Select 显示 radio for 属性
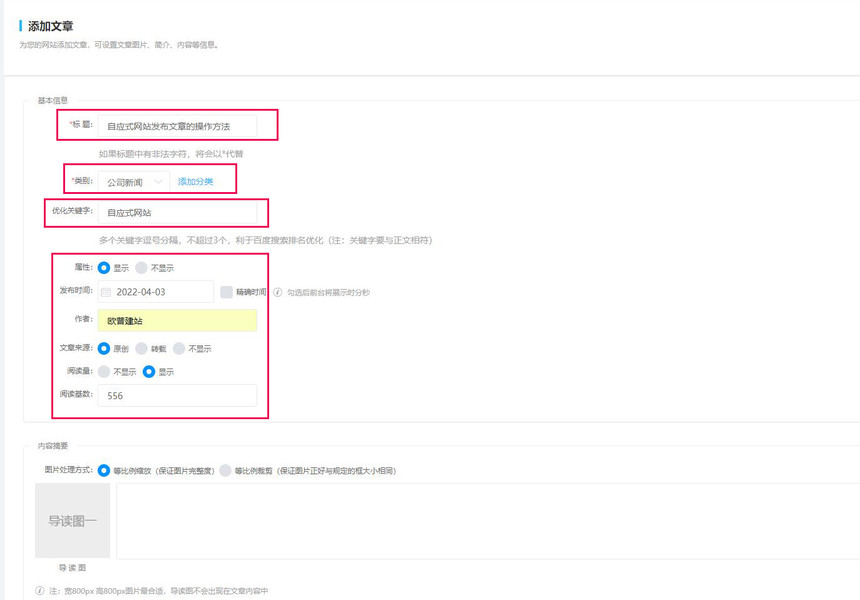 [104, 268]
